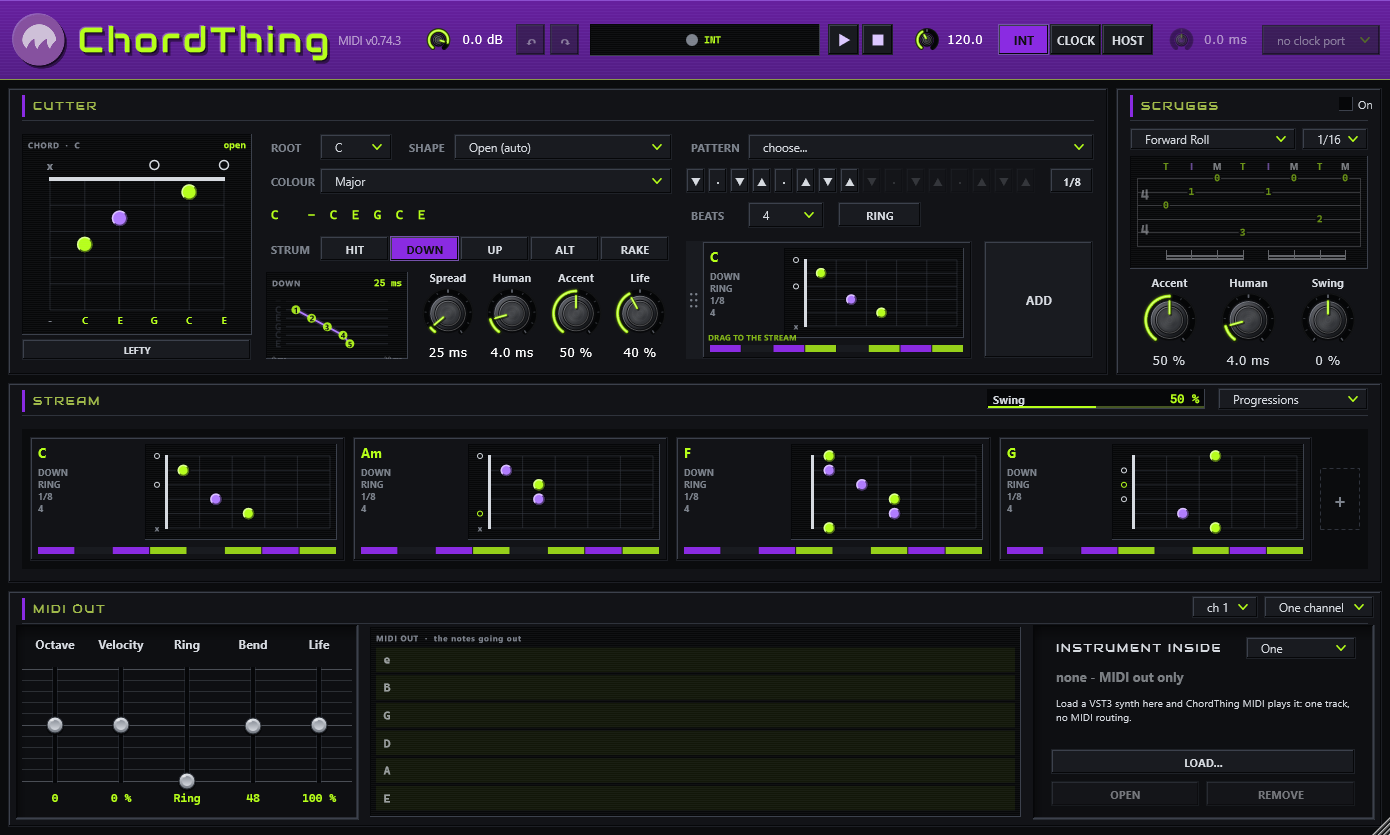Click the dotted drag handle beside the C chord preview
1390x835 pixels.
pos(694,300)
